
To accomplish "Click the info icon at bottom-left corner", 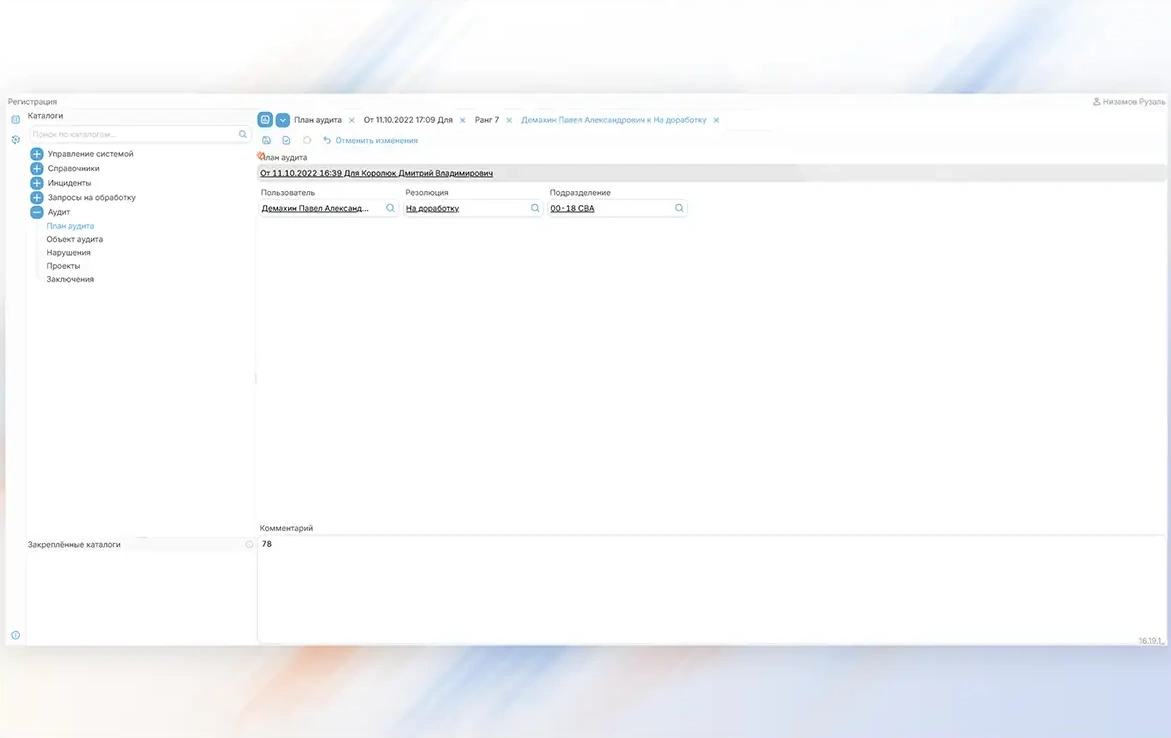I will (x=15, y=635).
